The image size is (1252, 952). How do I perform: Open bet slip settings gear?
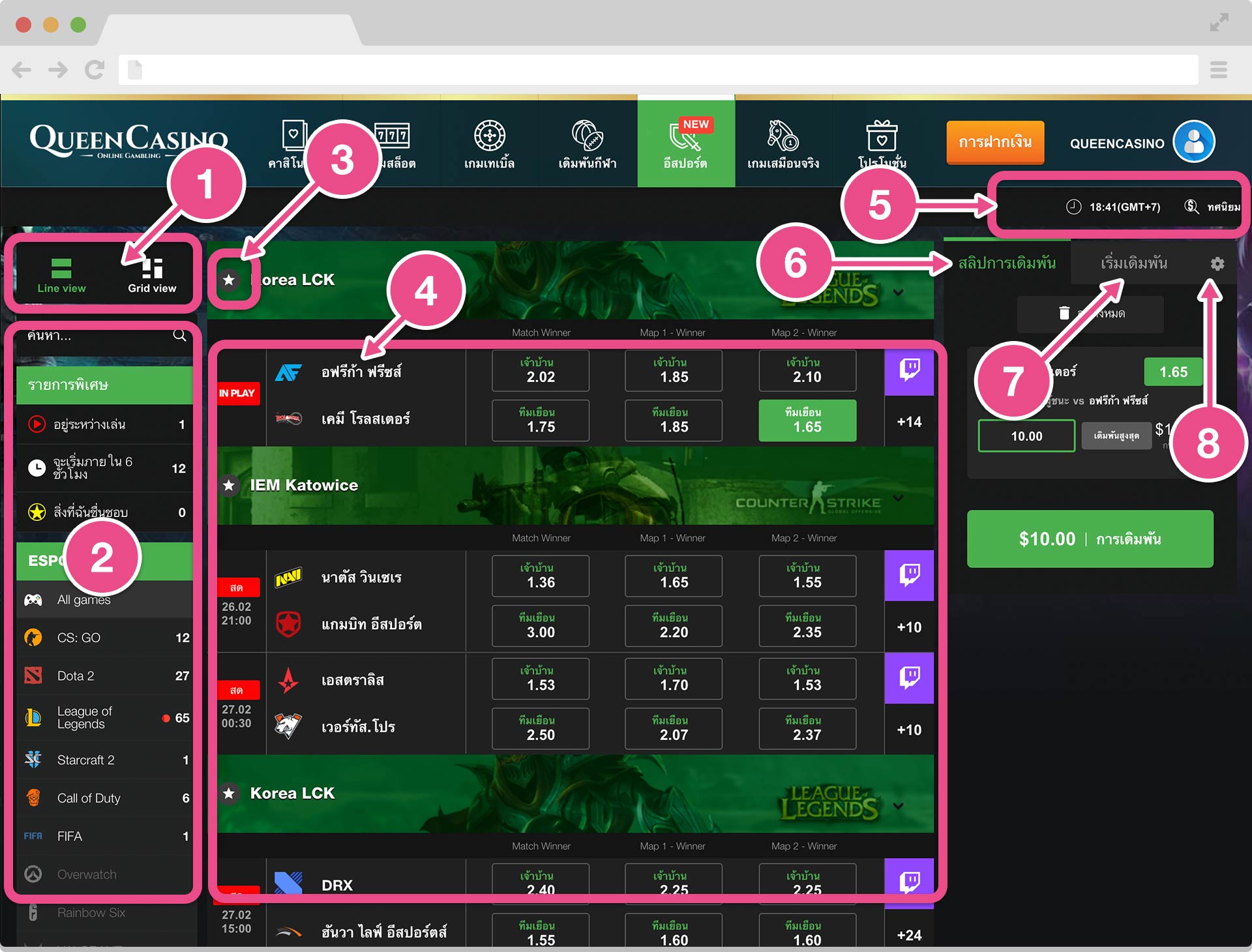1217,263
